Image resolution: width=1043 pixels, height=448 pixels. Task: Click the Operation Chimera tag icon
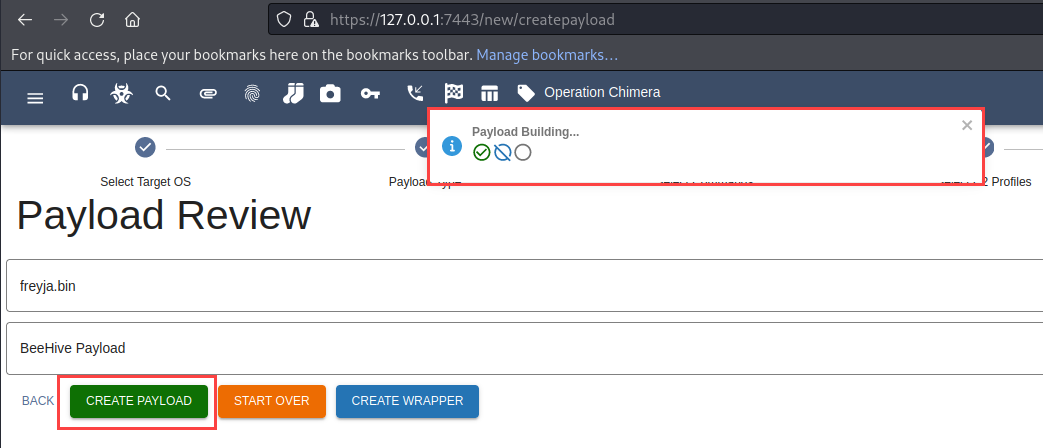526,93
